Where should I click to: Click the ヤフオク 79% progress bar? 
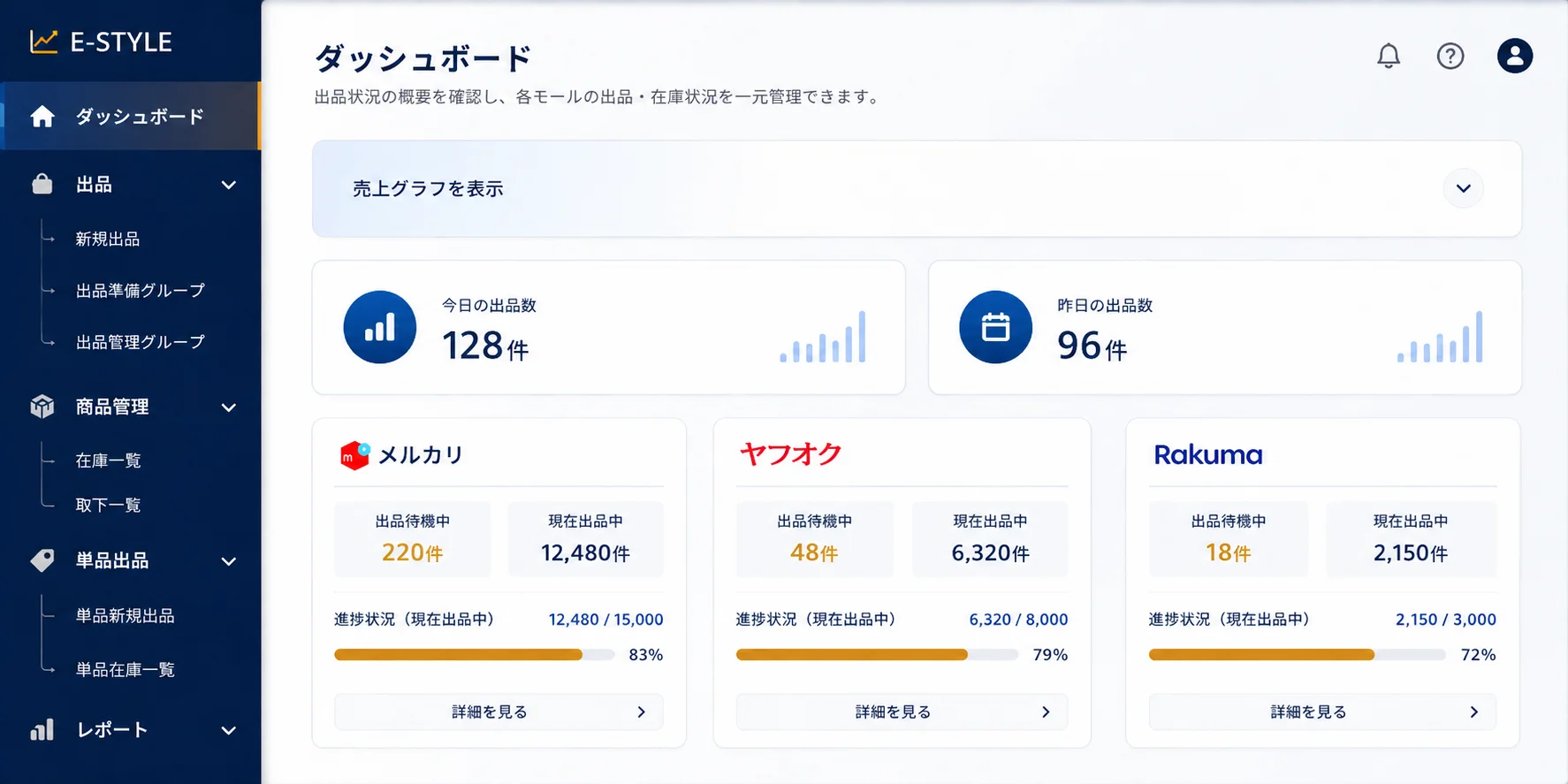[x=877, y=655]
